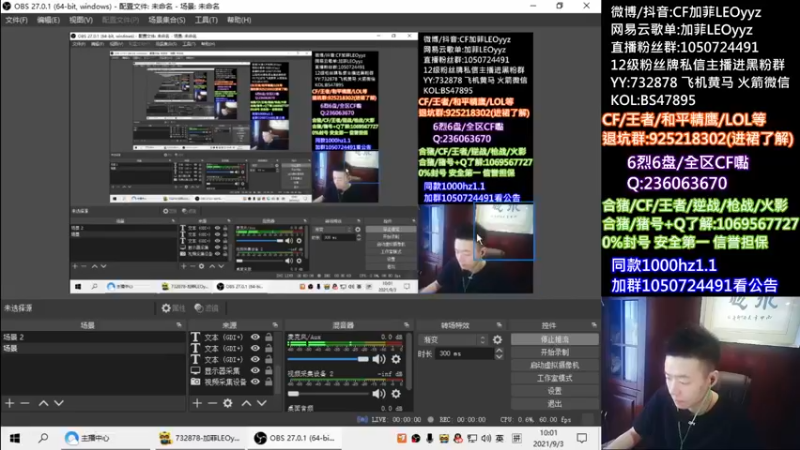Click 退出 exit button in 控件 panel
This screenshot has width=800, height=450.
(x=555, y=404)
